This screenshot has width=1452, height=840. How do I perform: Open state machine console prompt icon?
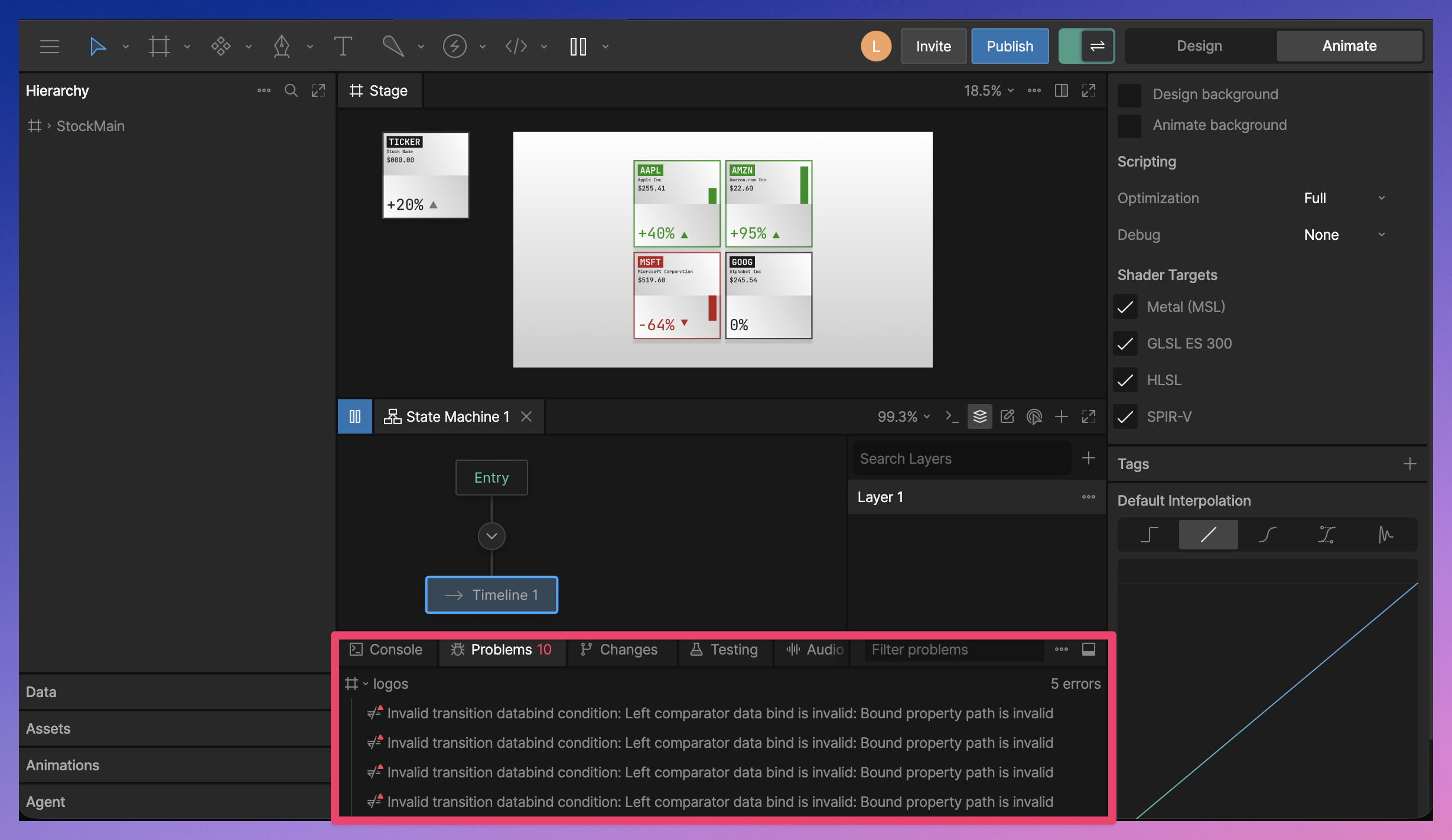click(x=952, y=416)
